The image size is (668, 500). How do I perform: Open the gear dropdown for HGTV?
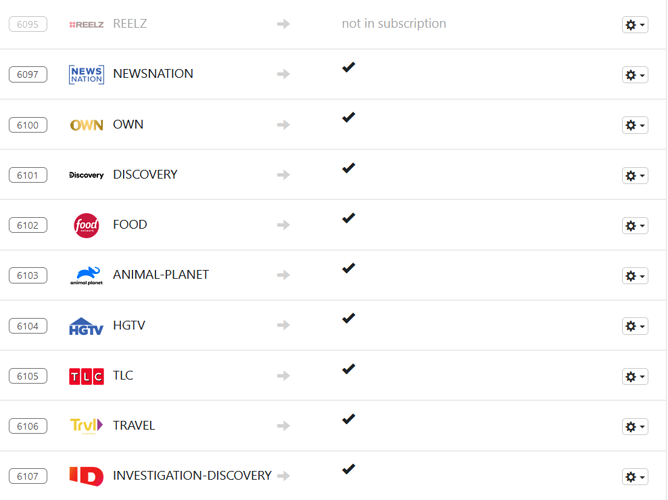634,326
